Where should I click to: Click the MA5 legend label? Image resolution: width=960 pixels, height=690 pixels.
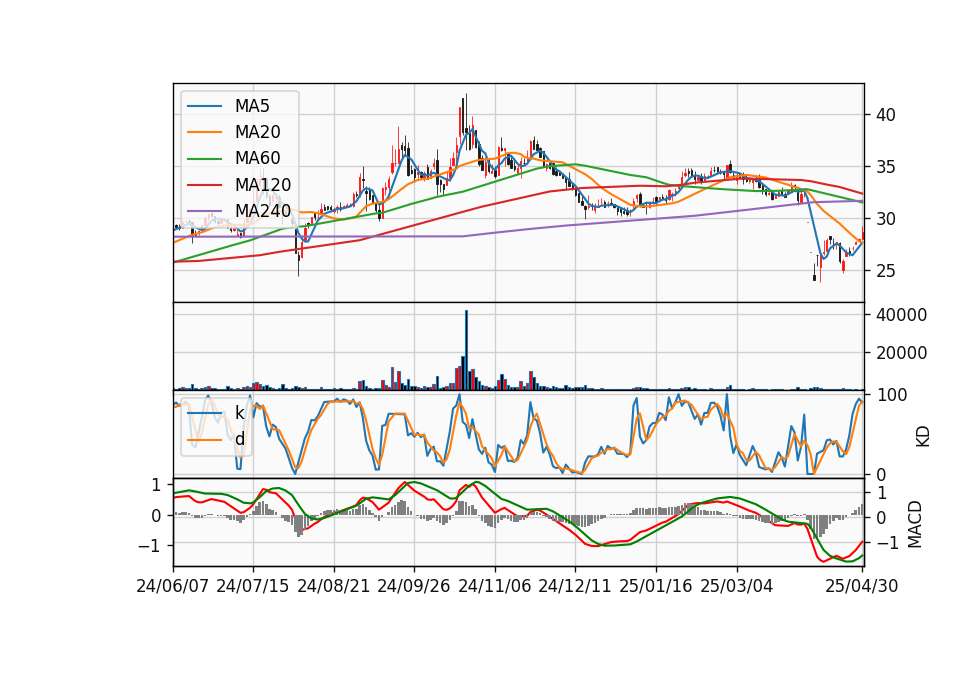coord(252,106)
